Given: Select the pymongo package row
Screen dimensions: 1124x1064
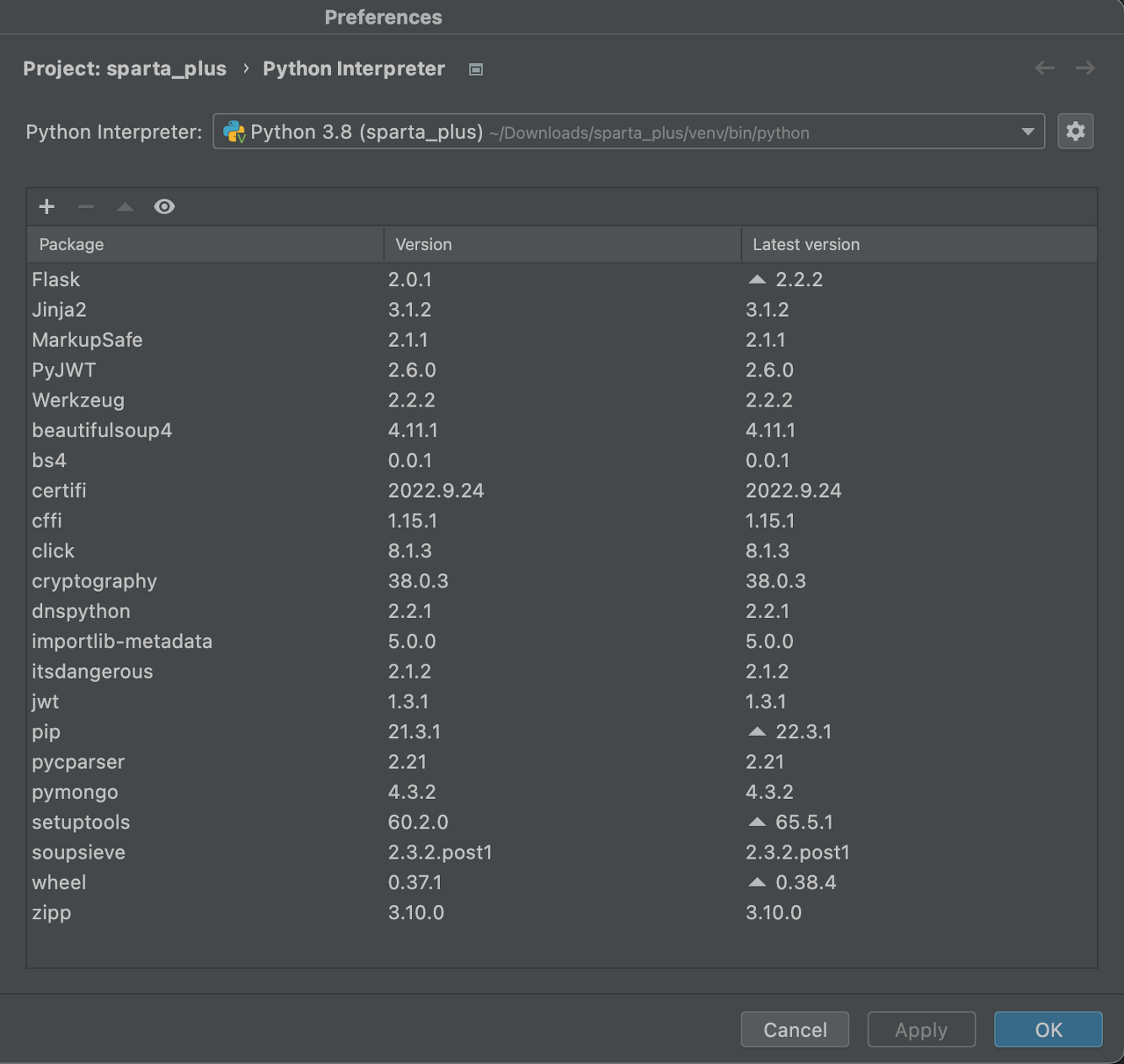Looking at the screenshot, I should tap(562, 792).
